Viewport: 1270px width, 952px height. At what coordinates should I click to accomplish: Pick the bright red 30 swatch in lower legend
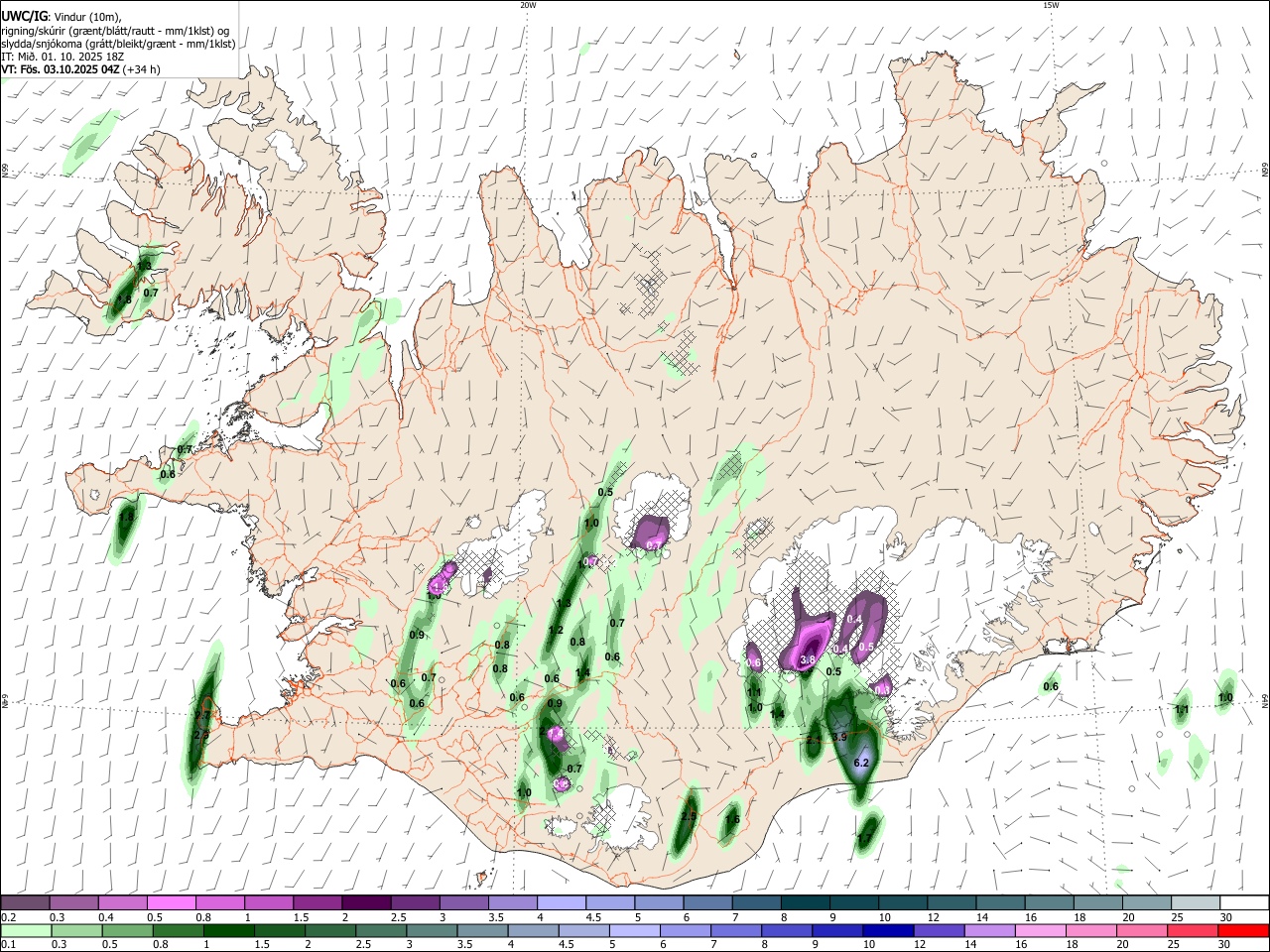click(1244, 930)
